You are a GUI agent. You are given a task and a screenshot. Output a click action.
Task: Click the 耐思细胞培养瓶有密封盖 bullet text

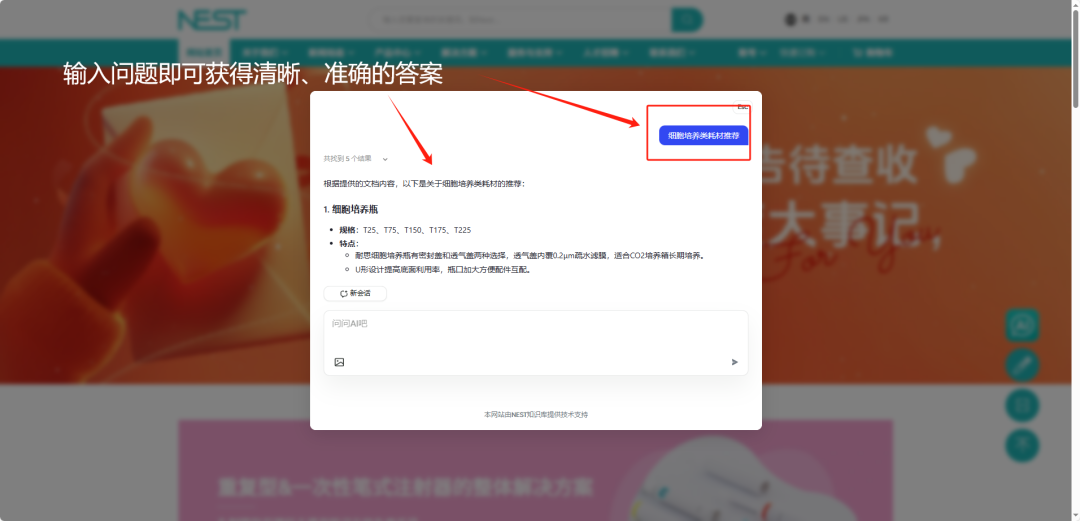(529, 255)
